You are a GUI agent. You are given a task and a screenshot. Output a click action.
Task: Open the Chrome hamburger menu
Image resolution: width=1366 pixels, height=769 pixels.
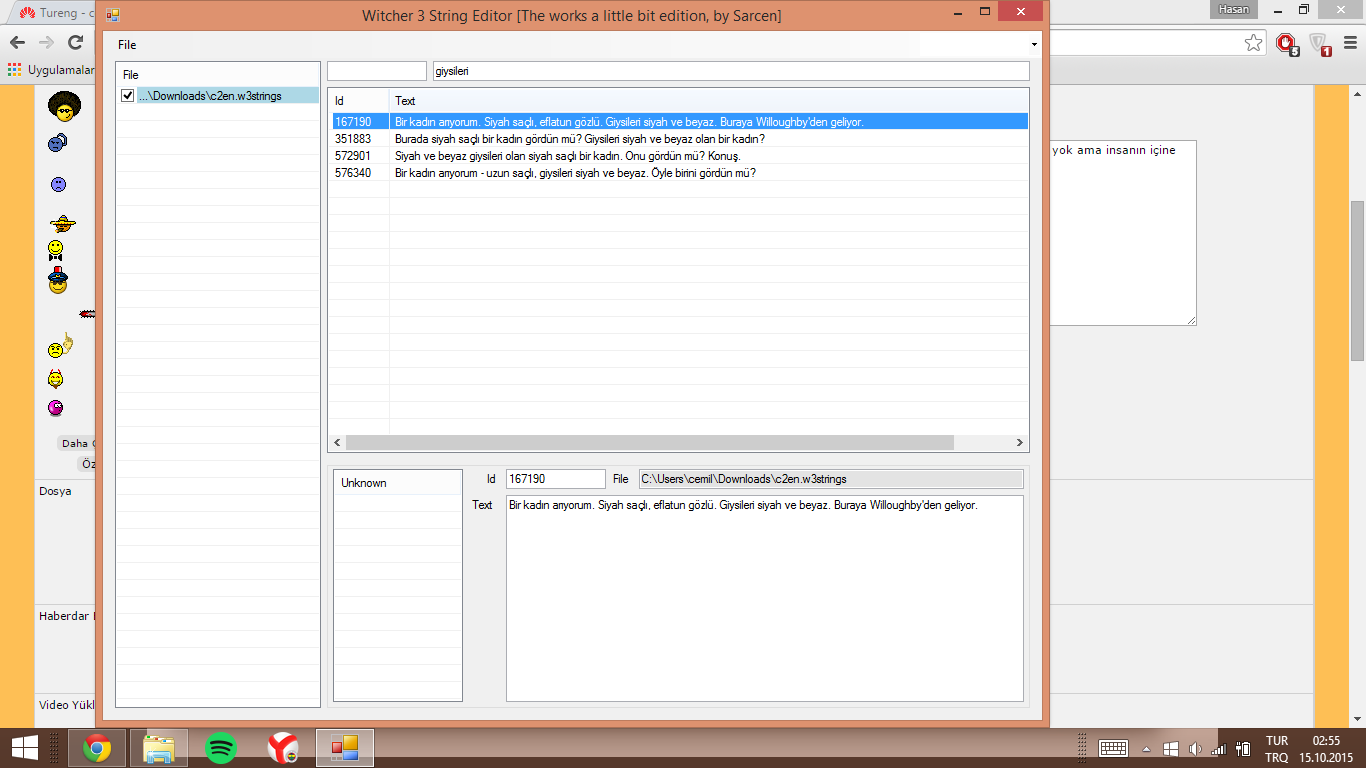(x=1348, y=43)
